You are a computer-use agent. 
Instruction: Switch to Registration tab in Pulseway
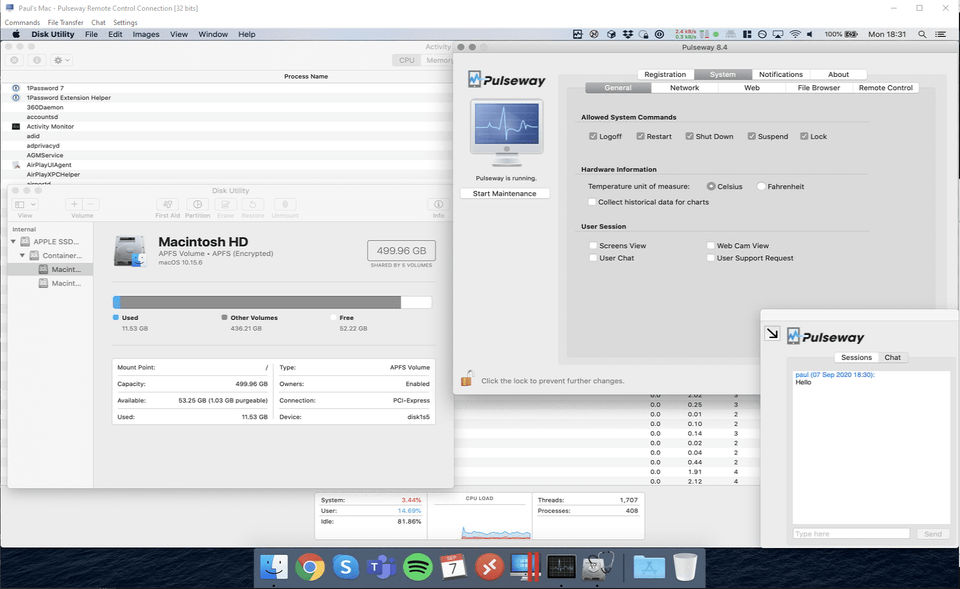tap(665, 74)
